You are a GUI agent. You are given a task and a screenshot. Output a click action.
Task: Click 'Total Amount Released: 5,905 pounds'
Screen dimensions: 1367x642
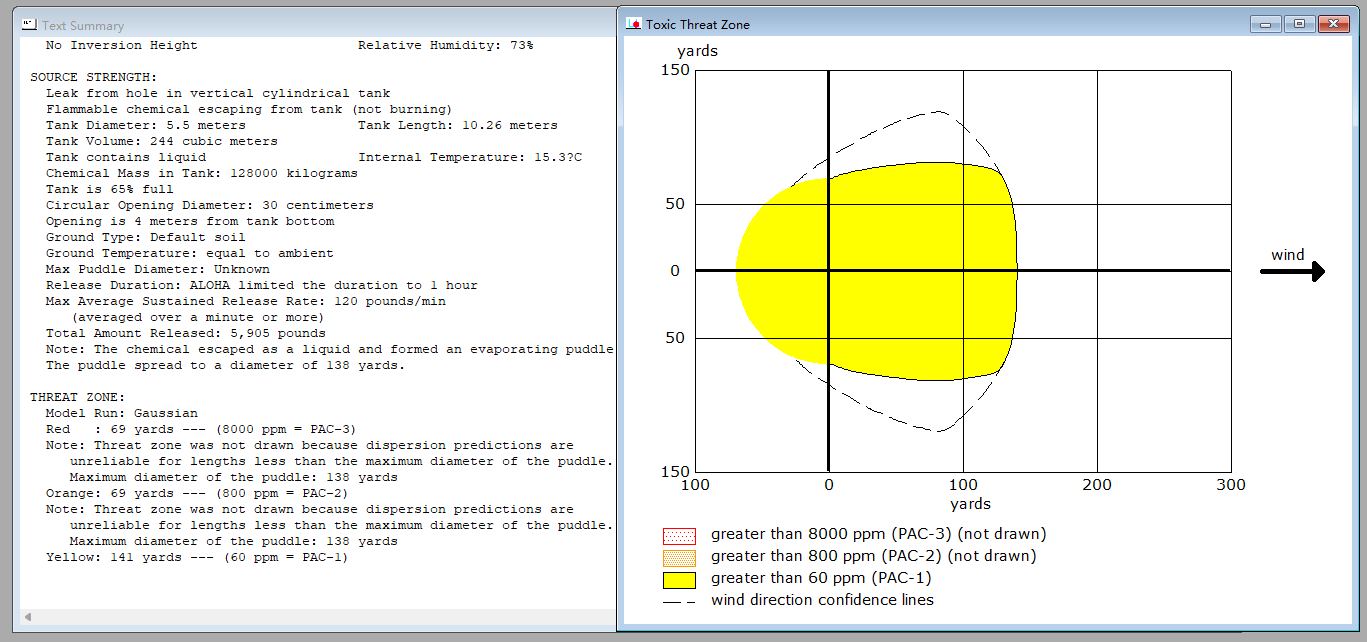tap(186, 333)
